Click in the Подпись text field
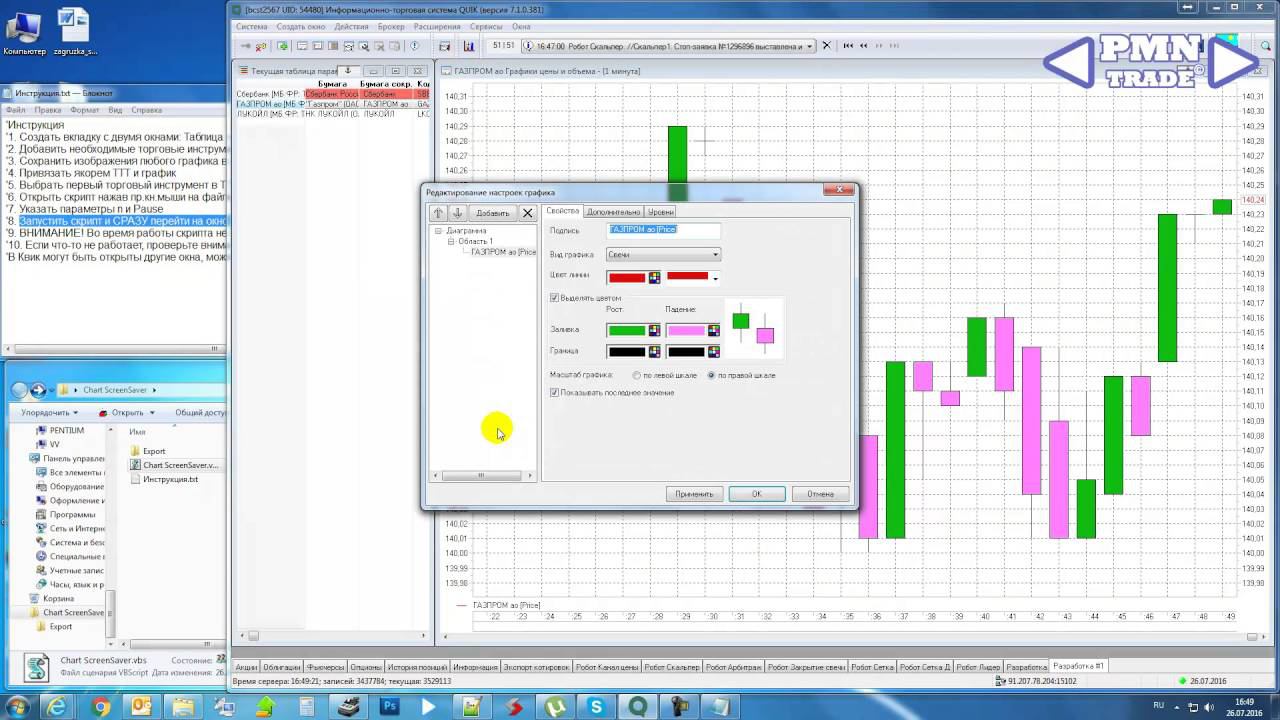1280x720 pixels. click(x=663, y=230)
